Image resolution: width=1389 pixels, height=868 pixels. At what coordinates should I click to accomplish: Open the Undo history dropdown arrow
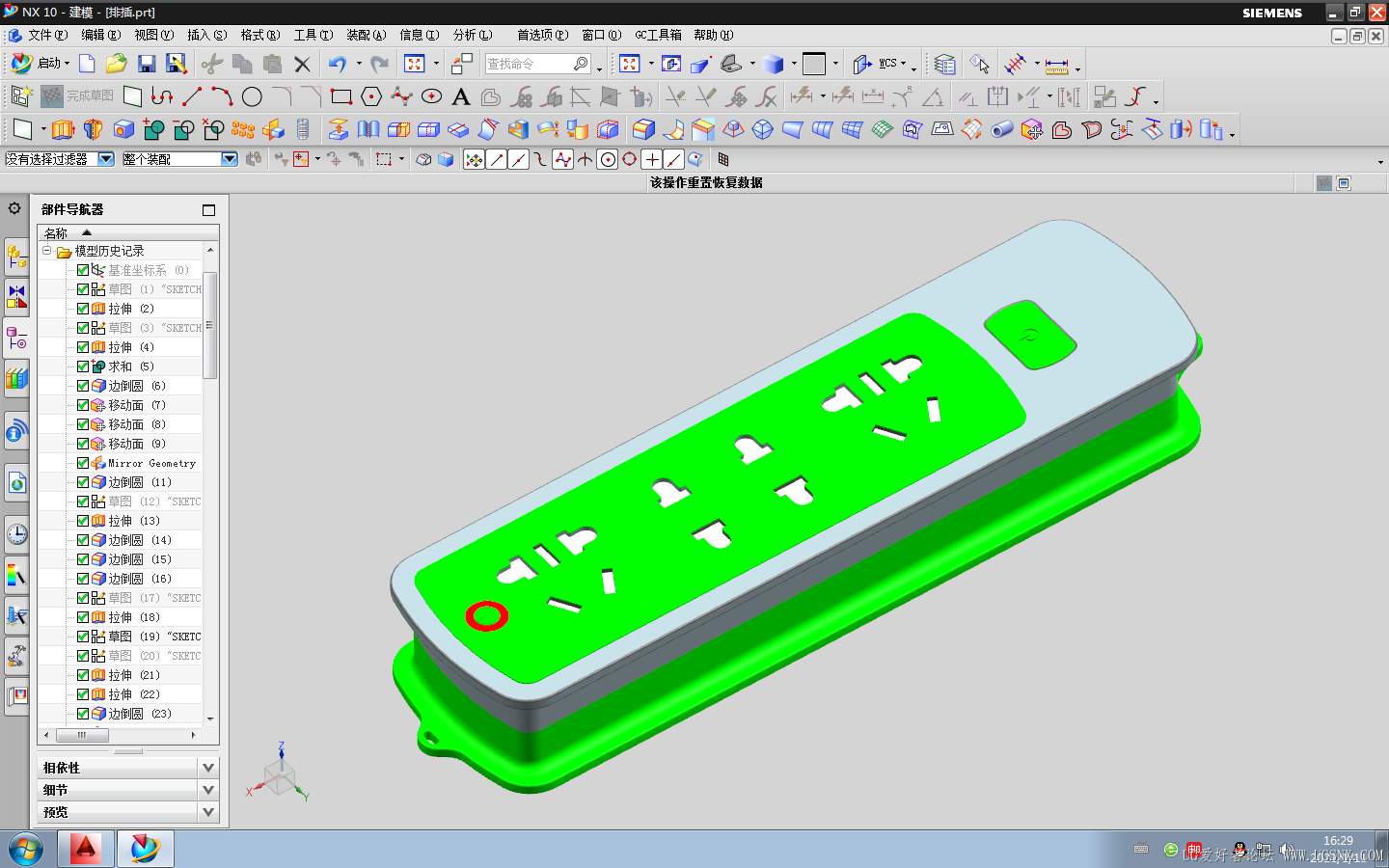[359, 64]
